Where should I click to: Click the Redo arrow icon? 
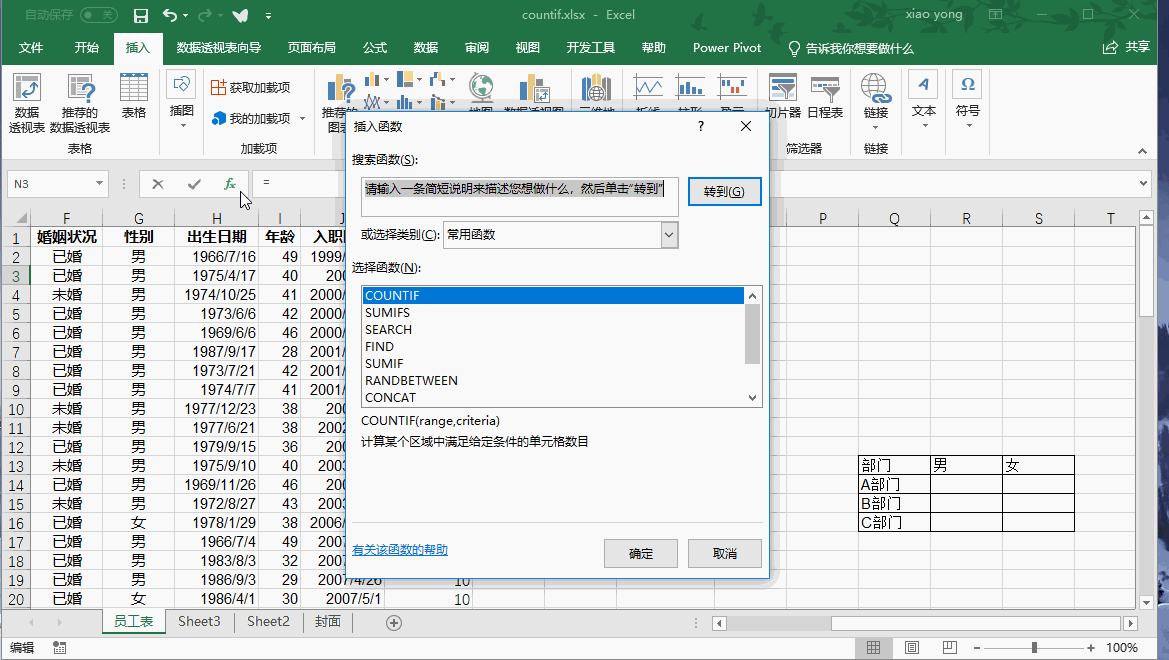point(205,15)
